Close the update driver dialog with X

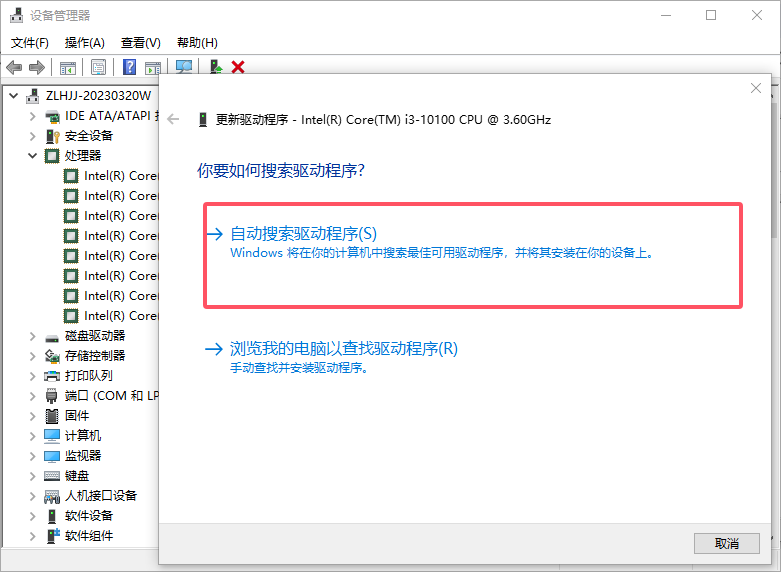tap(756, 88)
